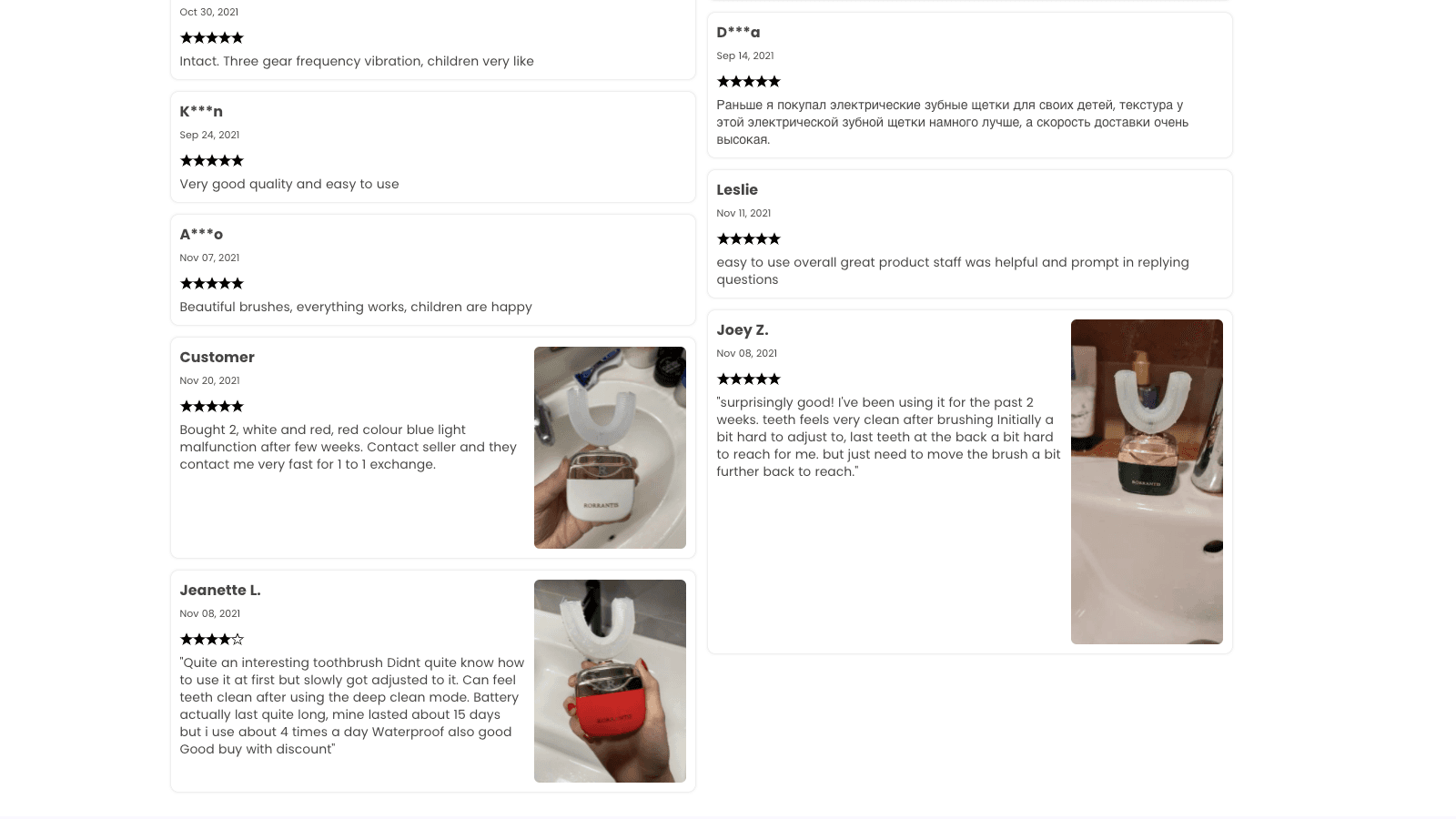Click the Nov 07, 2021 date on A***o's review
The height and width of the screenshot is (819, 1456).
coord(209,258)
